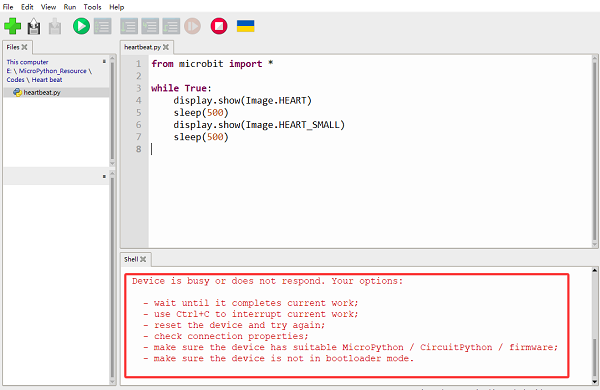This screenshot has height=390, width=600.
Task: Stop the backend with red stop button
Action: (219, 26)
